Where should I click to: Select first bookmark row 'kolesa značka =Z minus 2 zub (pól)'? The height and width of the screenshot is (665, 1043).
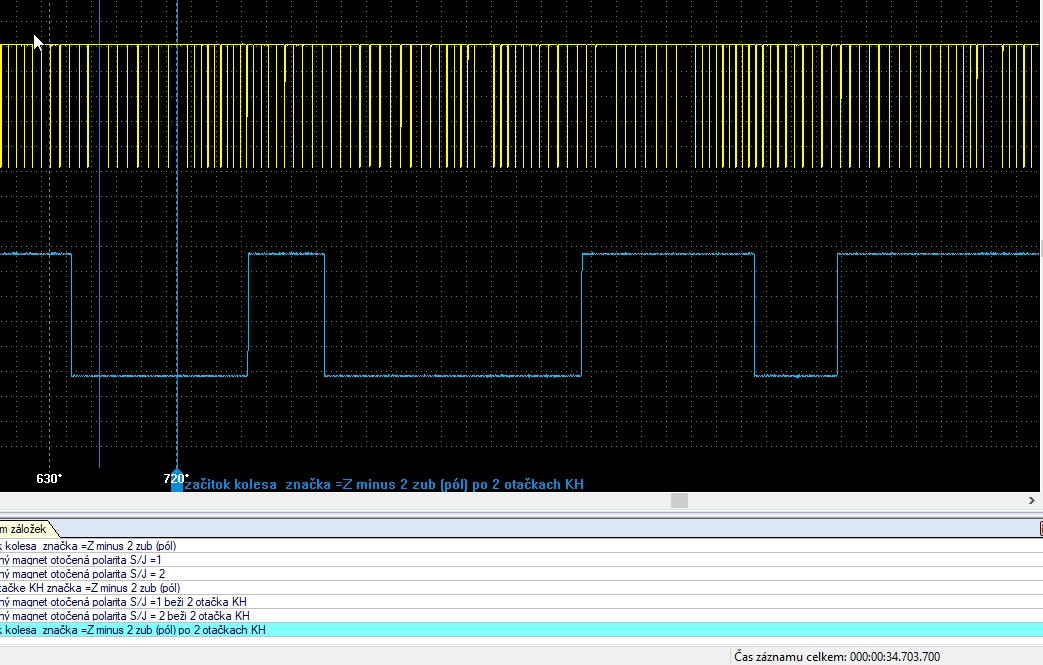(522, 546)
